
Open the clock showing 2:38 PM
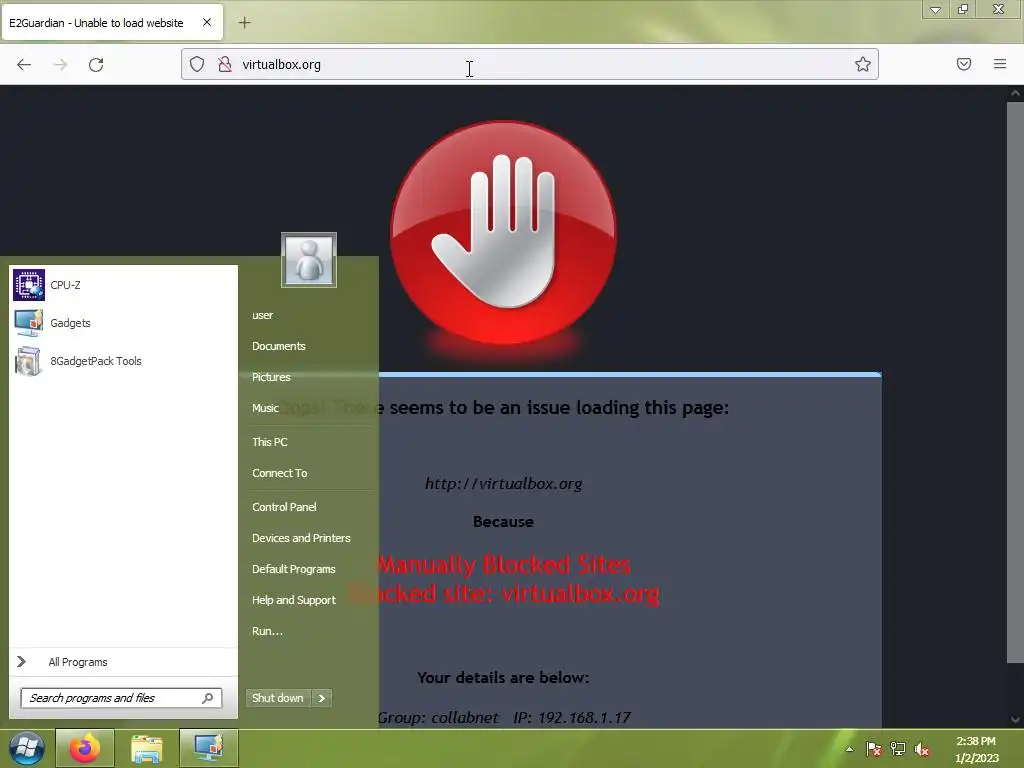pyautogui.click(x=976, y=749)
